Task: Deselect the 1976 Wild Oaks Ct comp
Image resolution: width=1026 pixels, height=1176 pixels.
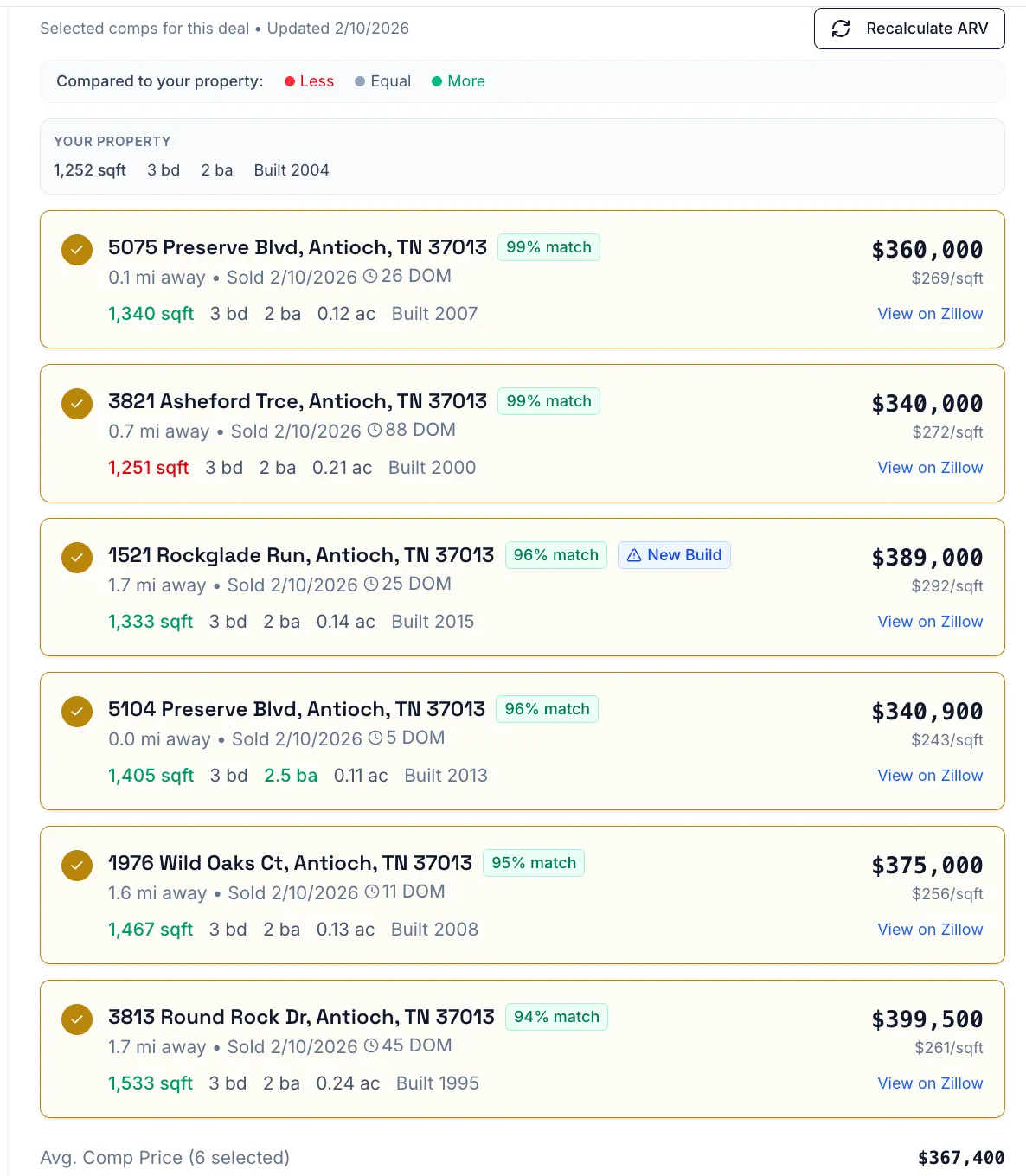Action: (x=77, y=866)
